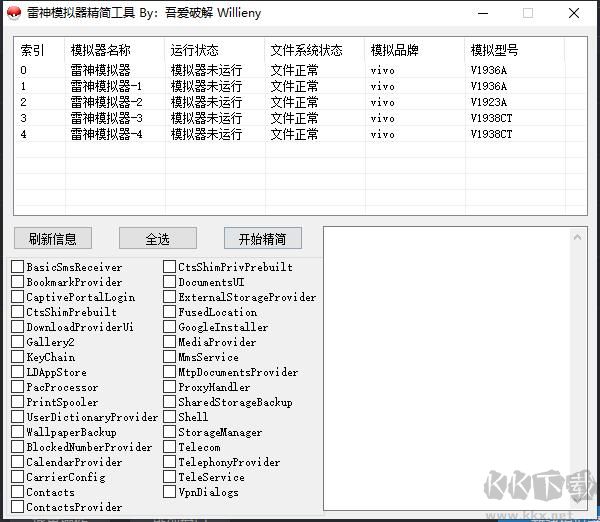Tick the Contacts checkbox
The height and width of the screenshot is (522, 600).
(18, 492)
